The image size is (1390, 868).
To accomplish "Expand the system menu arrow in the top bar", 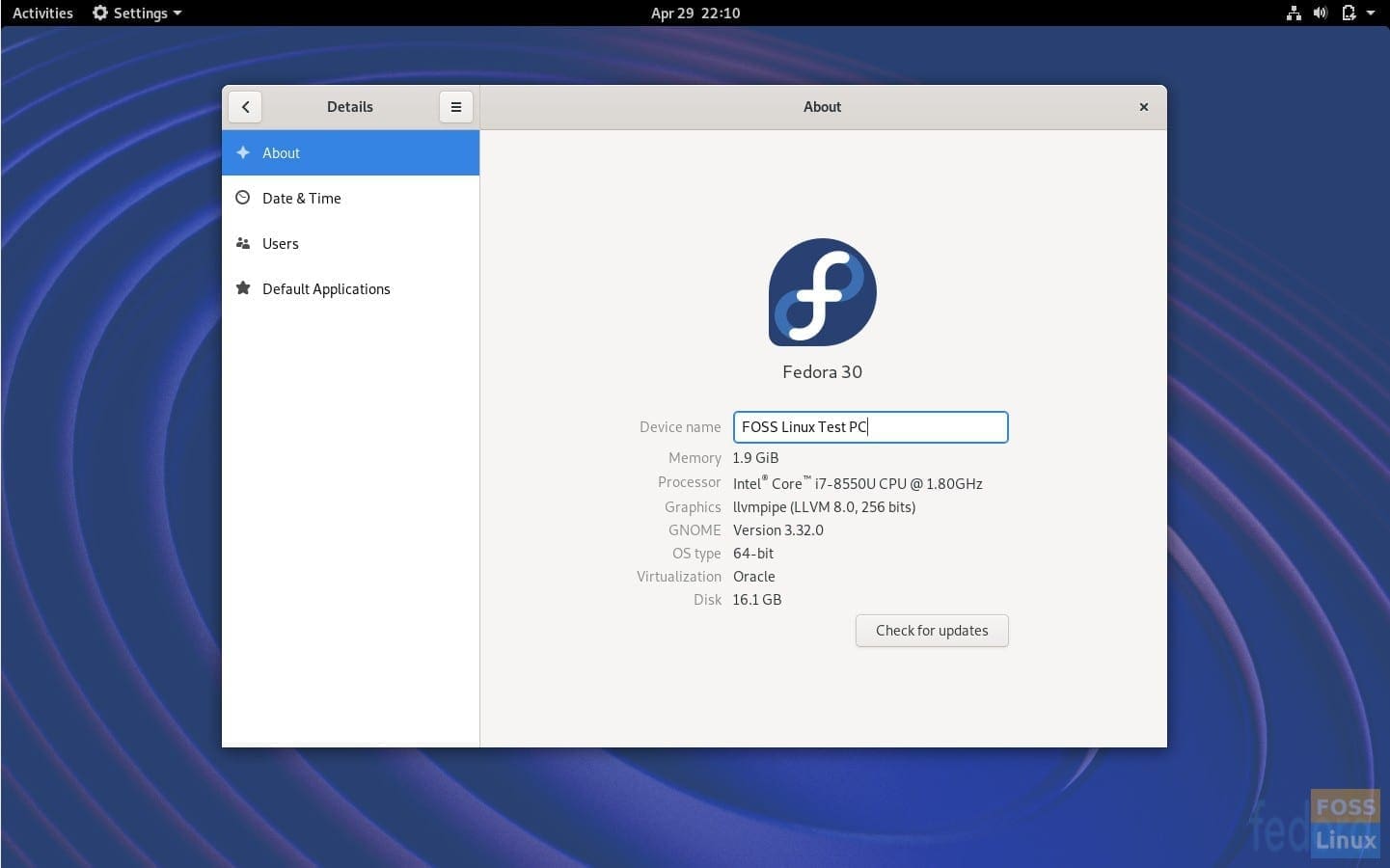I will click(1370, 13).
